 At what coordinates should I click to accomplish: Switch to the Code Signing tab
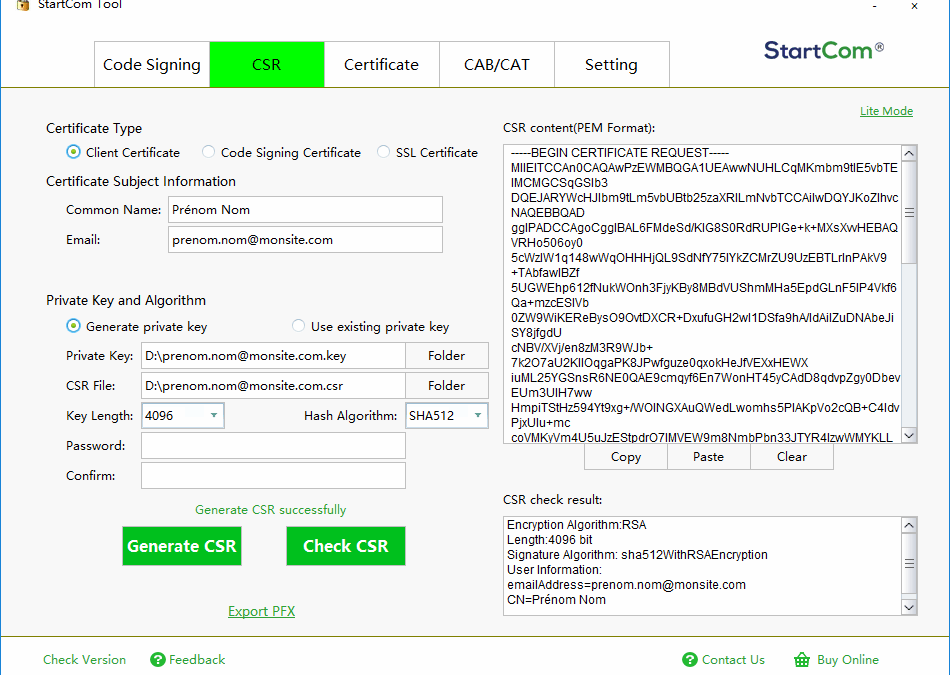click(152, 64)
